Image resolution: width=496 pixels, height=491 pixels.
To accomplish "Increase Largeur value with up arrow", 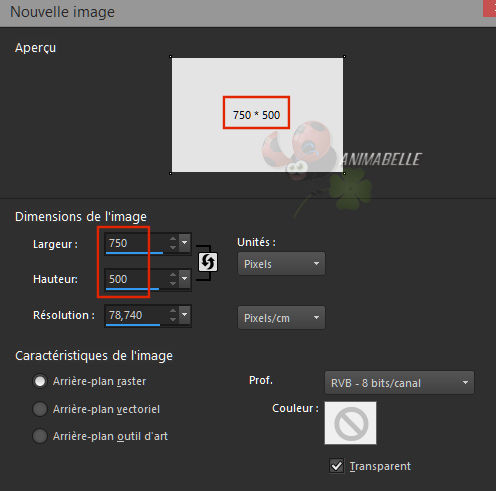I will point(173,239).
